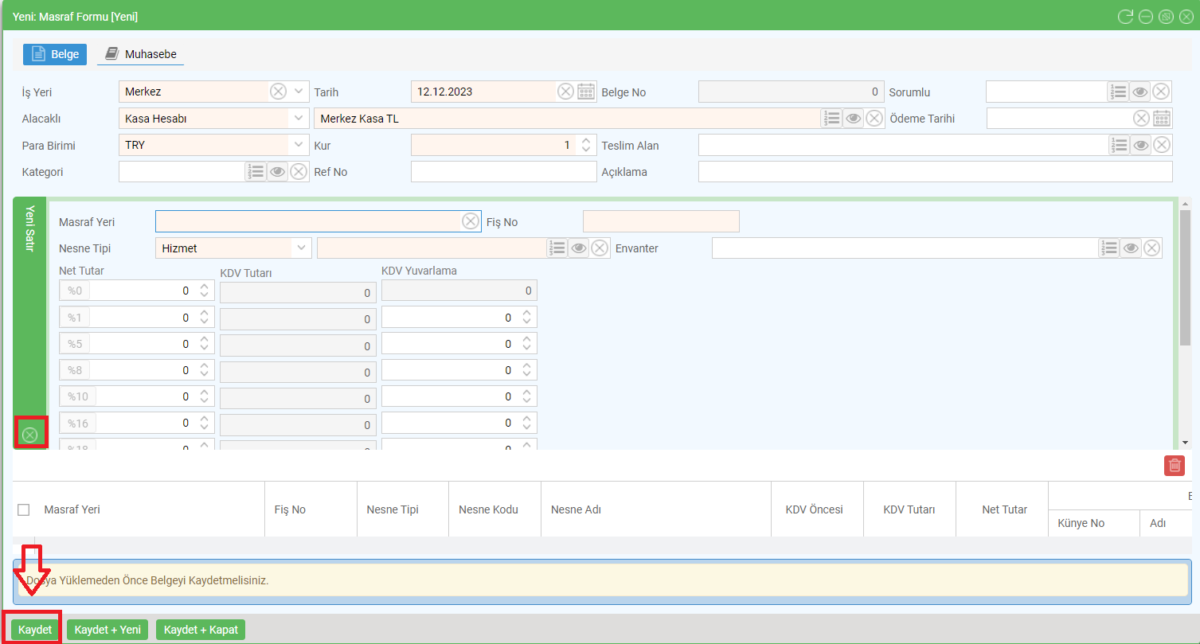1200x644 pixels.
Task: Toggle the Sorumlu eye view icon
Action: [x=1140, y=92]
